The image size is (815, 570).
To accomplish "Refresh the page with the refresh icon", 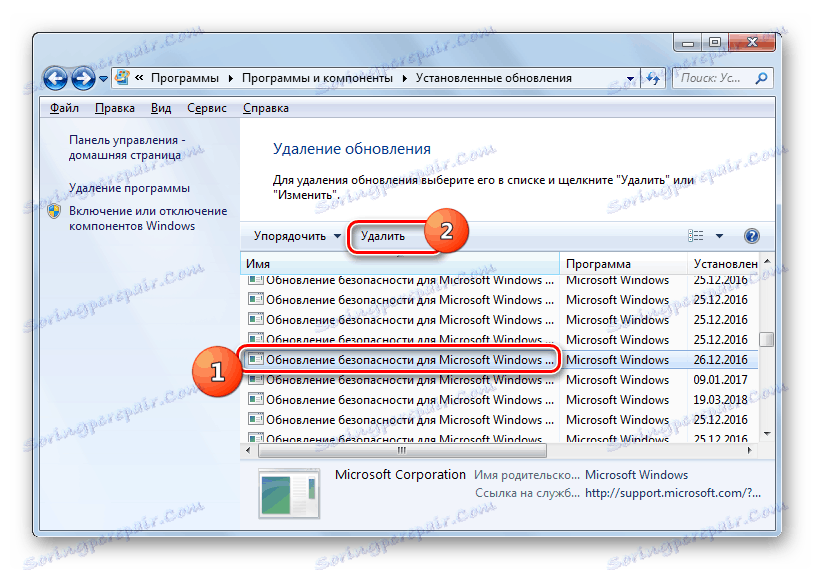I will point(653,78).
